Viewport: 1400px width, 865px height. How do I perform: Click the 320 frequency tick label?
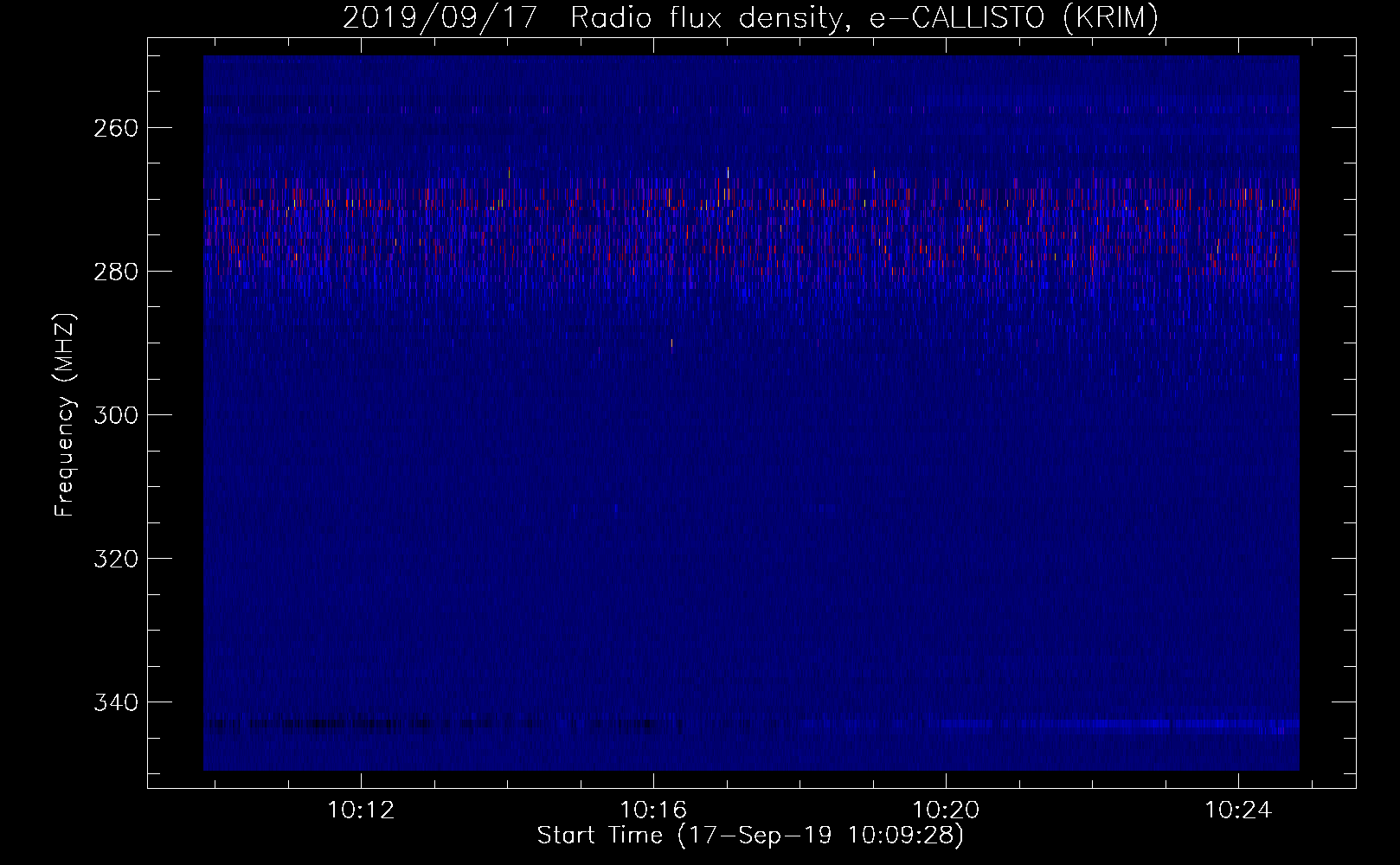115,559
